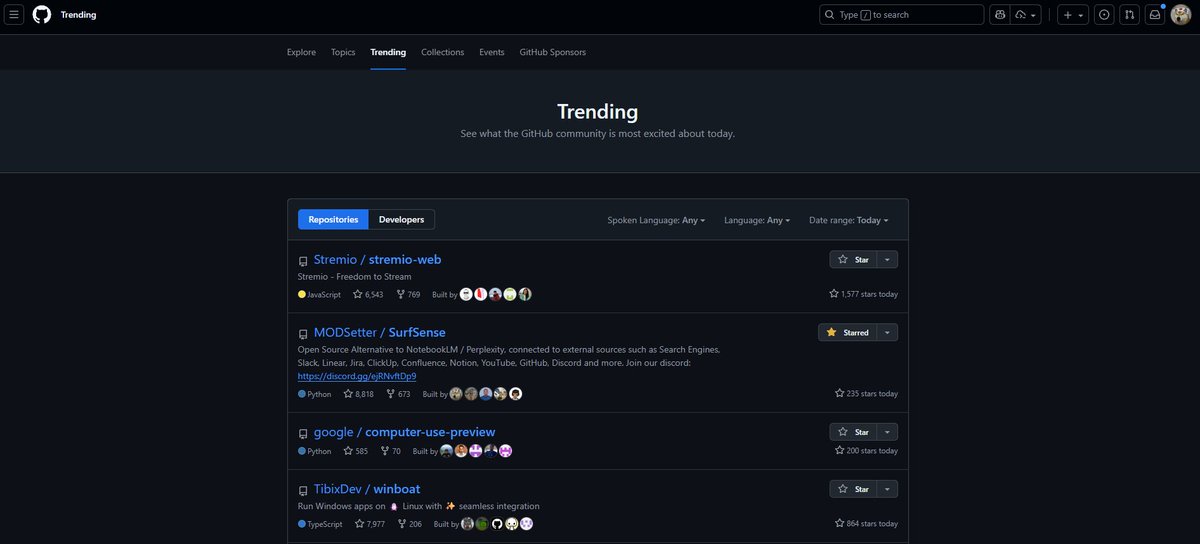The height and width of the screenshot is (544, 1200).
Task: View winboat's 7,977 stargazers
Action: (370, 524)
